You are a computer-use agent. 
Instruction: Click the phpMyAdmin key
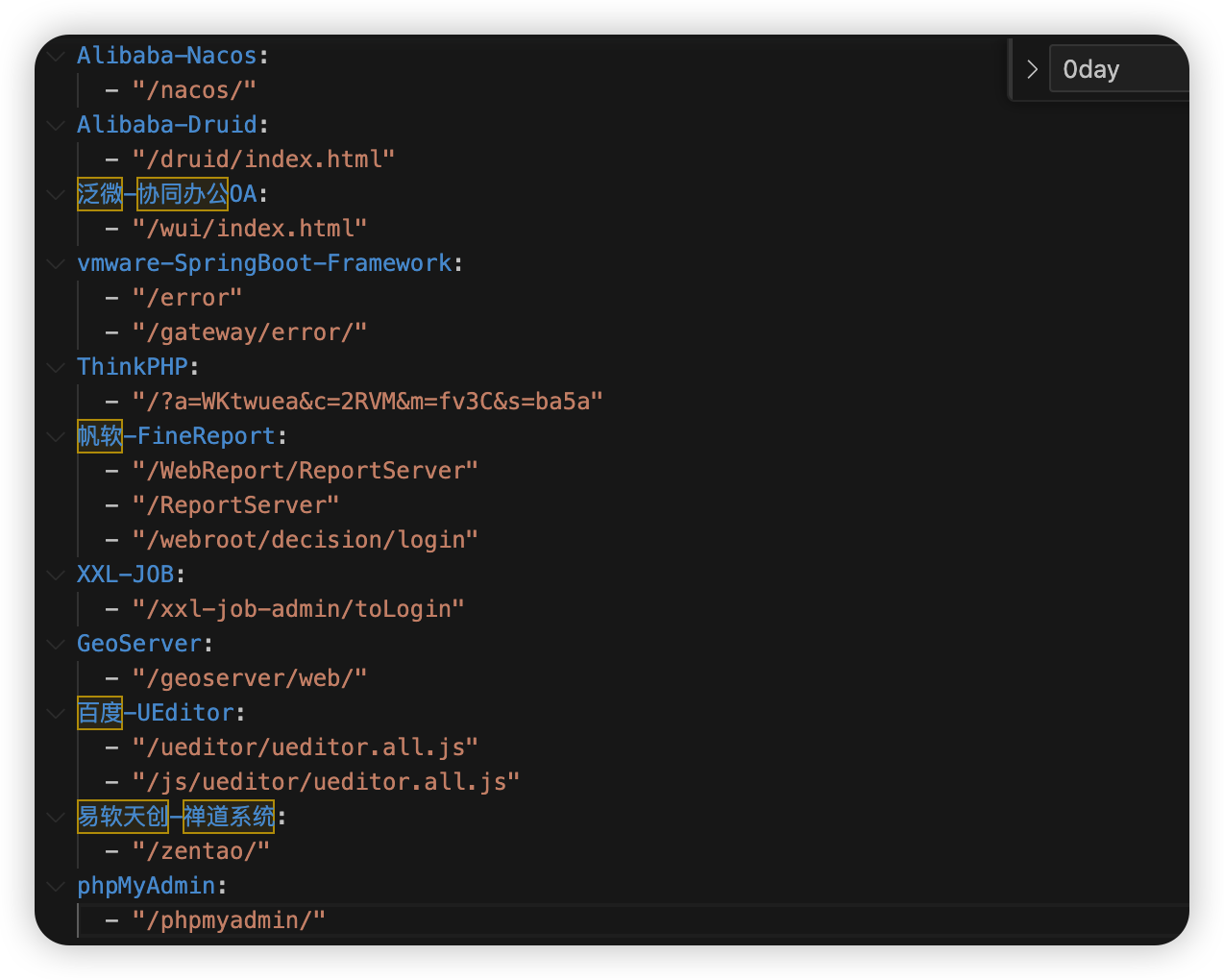(x=146, y=886)
